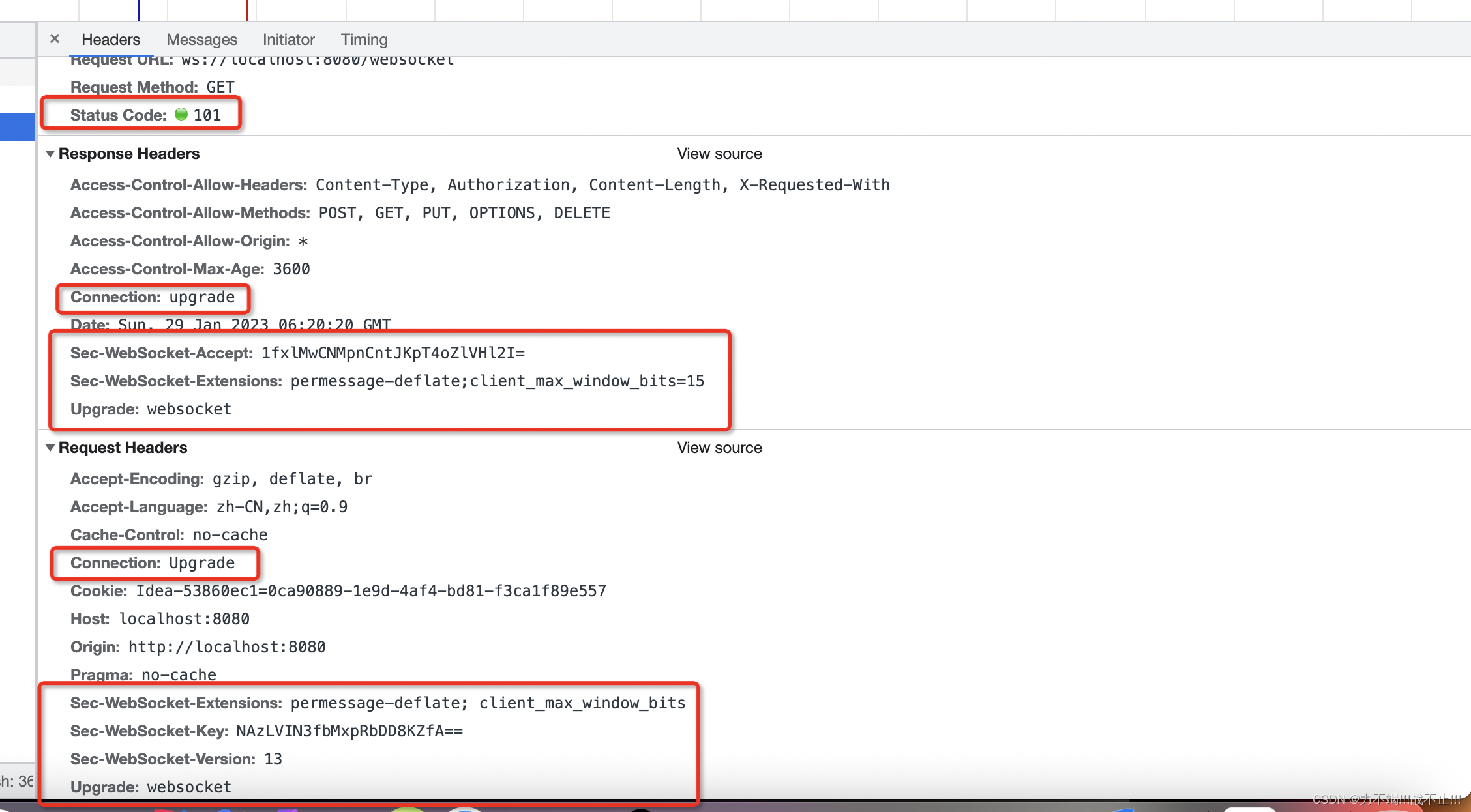Select the Request Method GET text
The width and height of the screenshot is (1471, 812).
coord(153,87)
